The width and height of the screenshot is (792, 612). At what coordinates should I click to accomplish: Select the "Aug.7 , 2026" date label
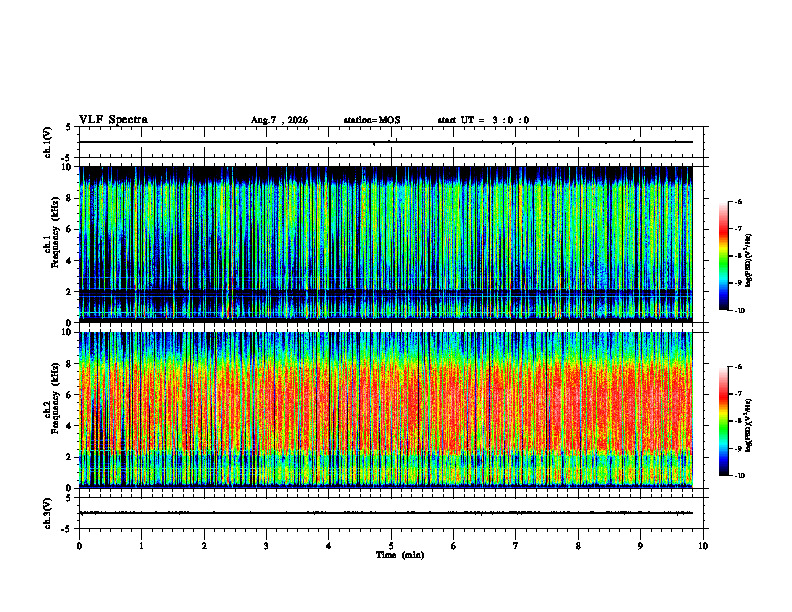(279, 120)
